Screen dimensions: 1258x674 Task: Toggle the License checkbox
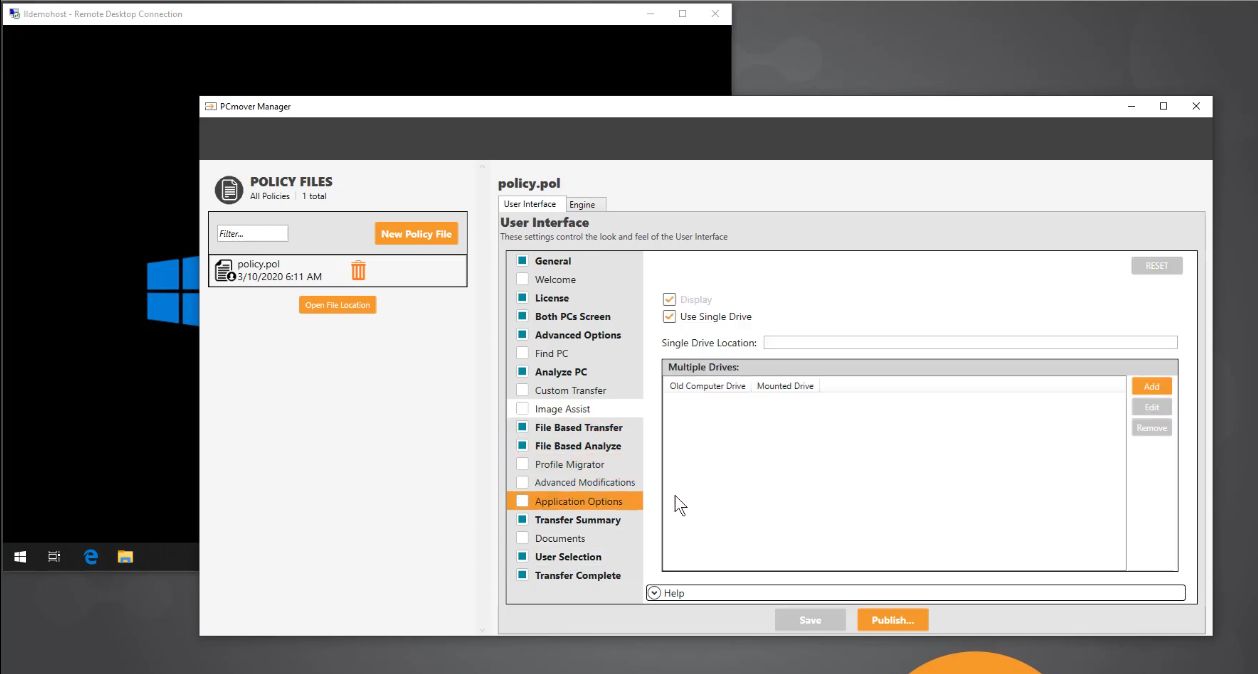(522, 298)
